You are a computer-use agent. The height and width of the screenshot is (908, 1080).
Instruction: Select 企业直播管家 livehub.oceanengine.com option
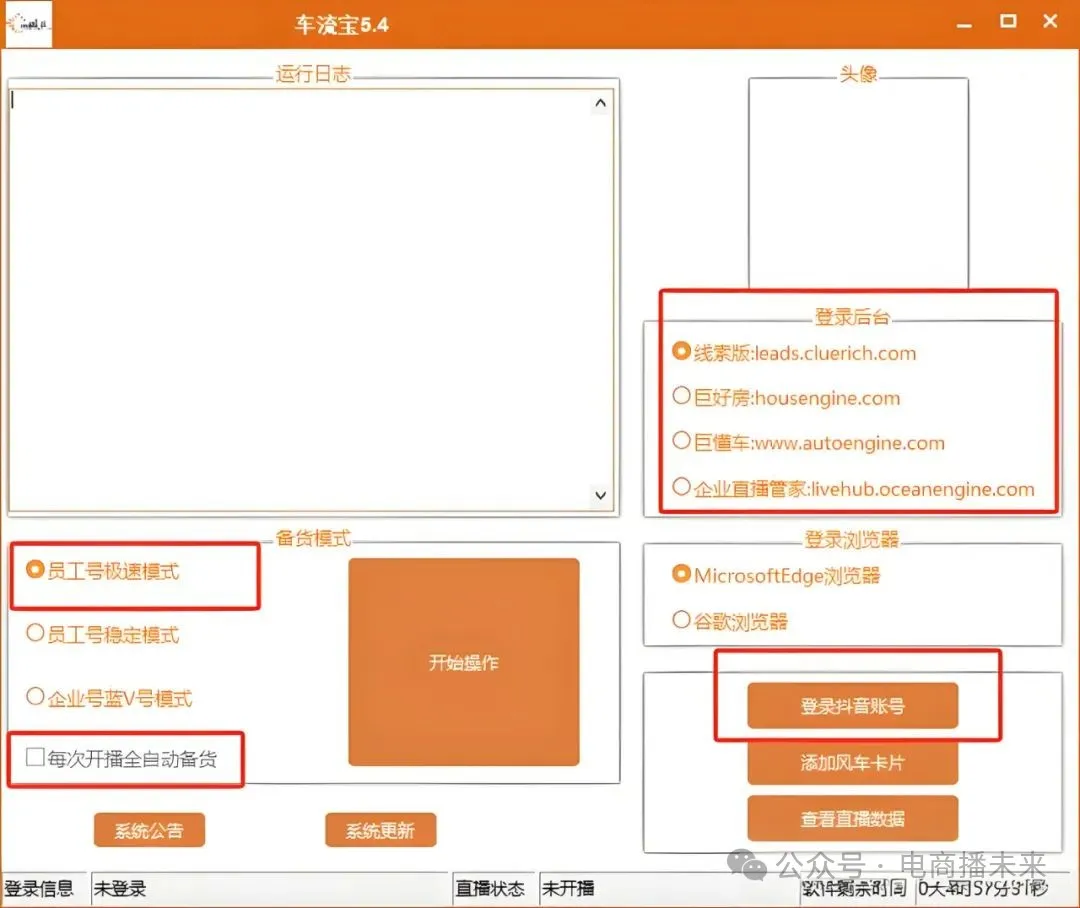pos(682,488)
